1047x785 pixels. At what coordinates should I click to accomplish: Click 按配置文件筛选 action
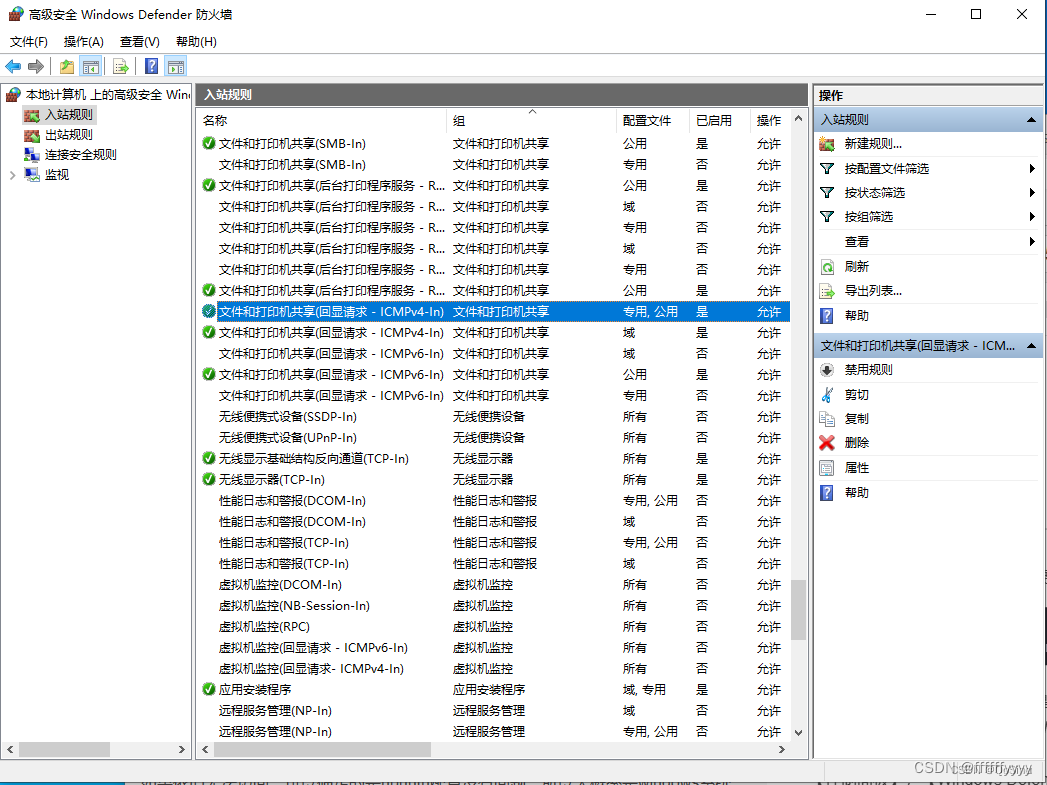tap(886, 168)
